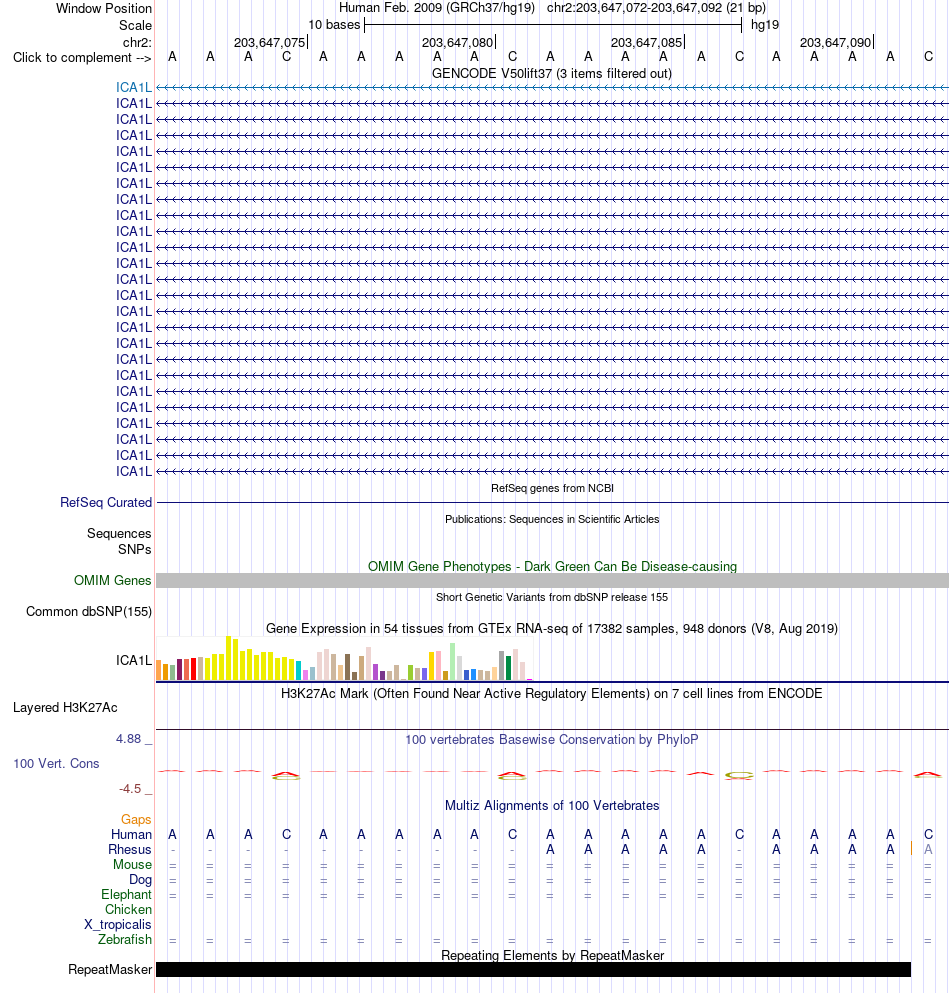Click the Rhesus alignment row label
This screenshot has width=950, height=993.
[130, 849]
